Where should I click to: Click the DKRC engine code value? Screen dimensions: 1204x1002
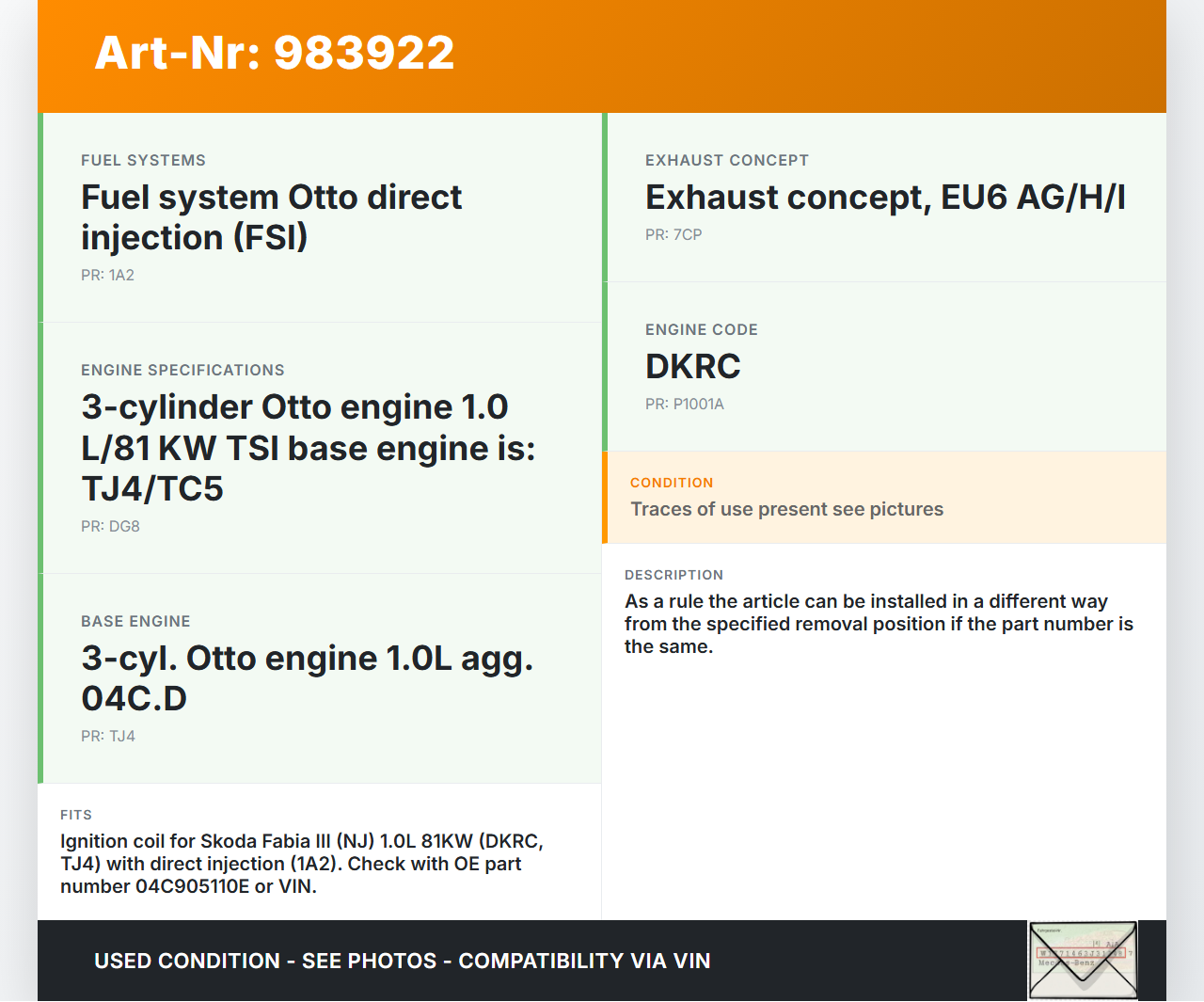(x=692, y=367)
